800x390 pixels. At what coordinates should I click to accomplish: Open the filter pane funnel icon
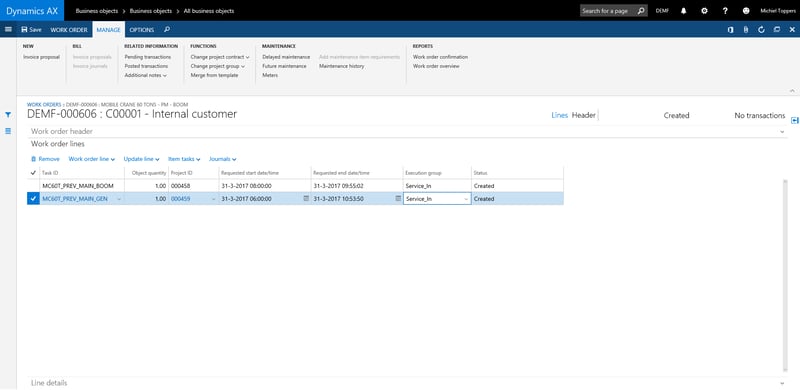(x=8, y=115)
